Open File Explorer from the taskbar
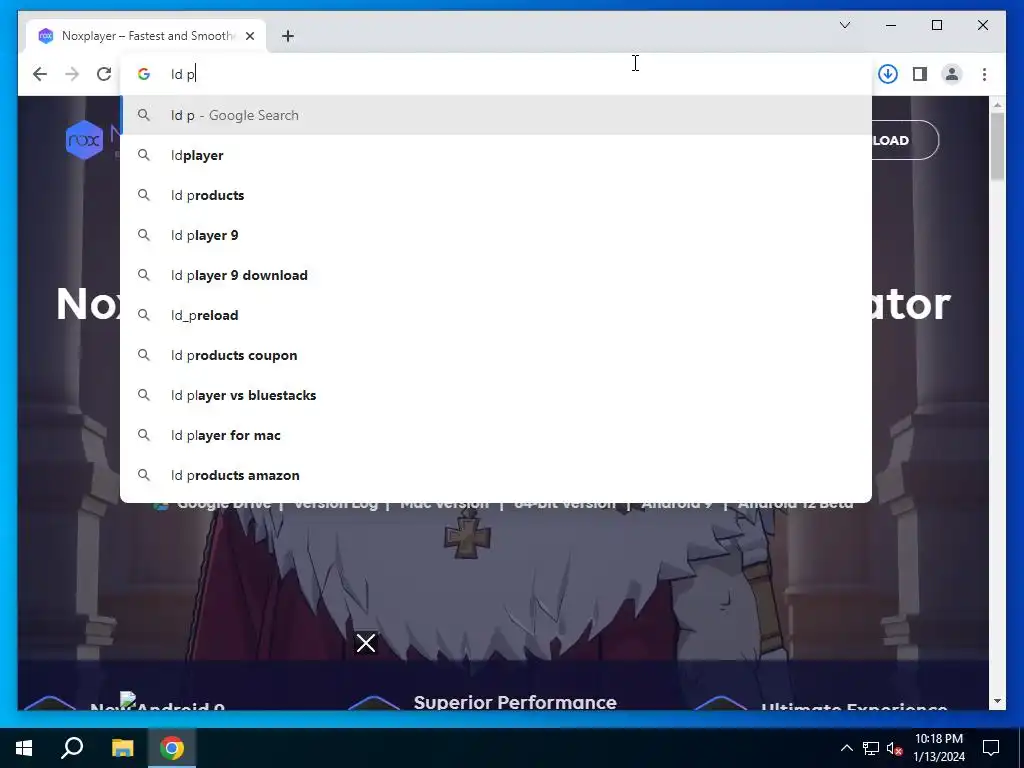Viewport: 1024px width, 768px height. click(122, 748)
